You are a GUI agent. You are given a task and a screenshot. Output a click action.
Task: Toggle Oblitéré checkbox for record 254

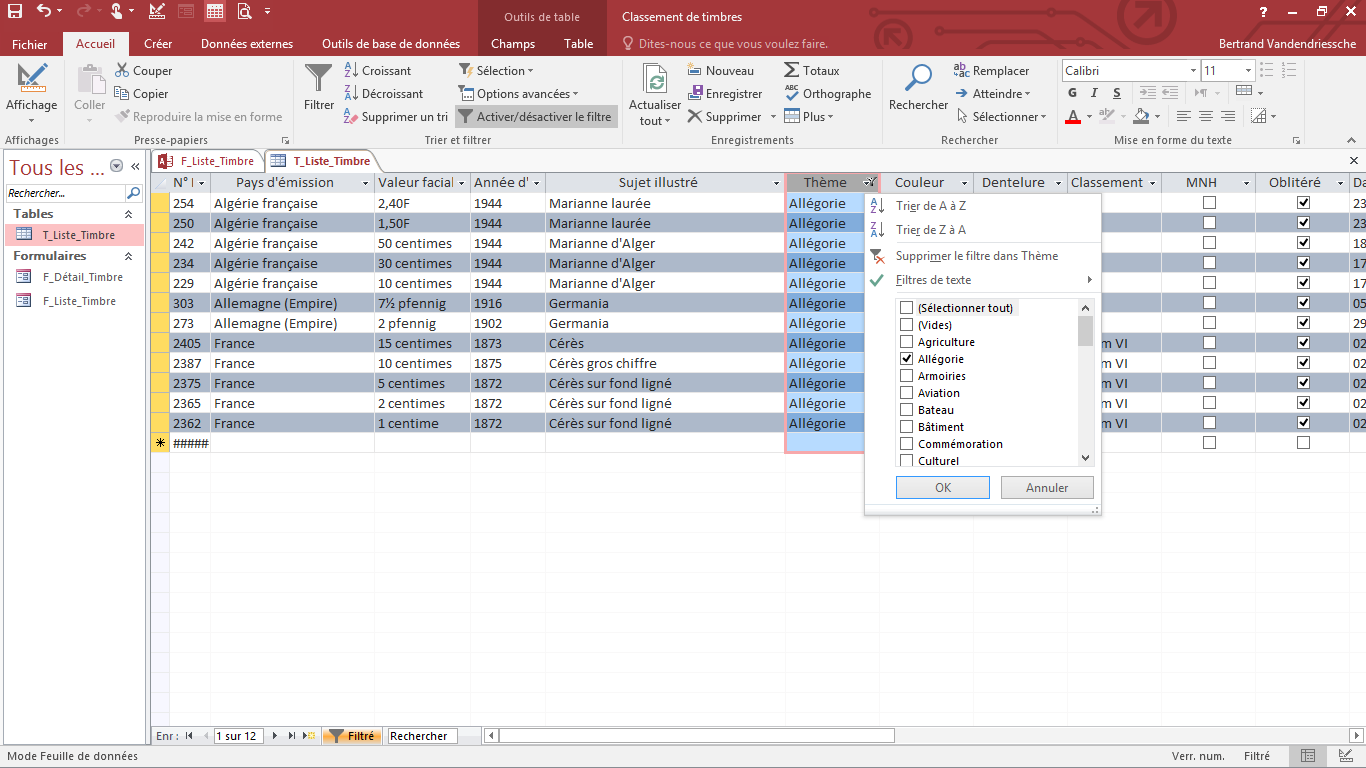pos(1303,203)
